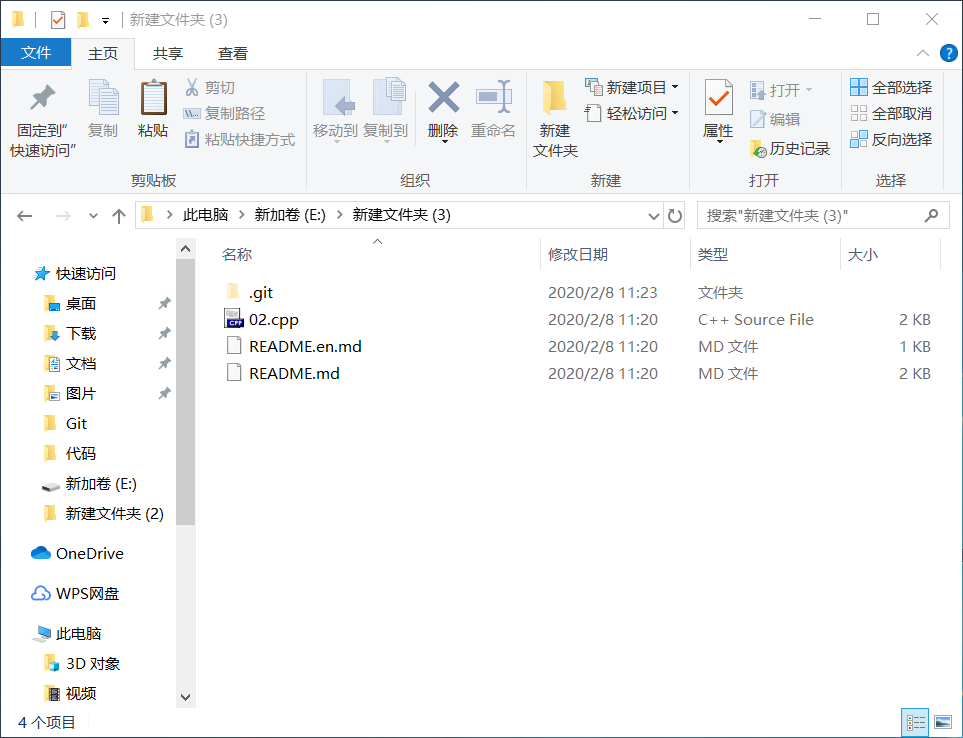Expand breadcrumb chevron after 此电脑

click(241, 215)
